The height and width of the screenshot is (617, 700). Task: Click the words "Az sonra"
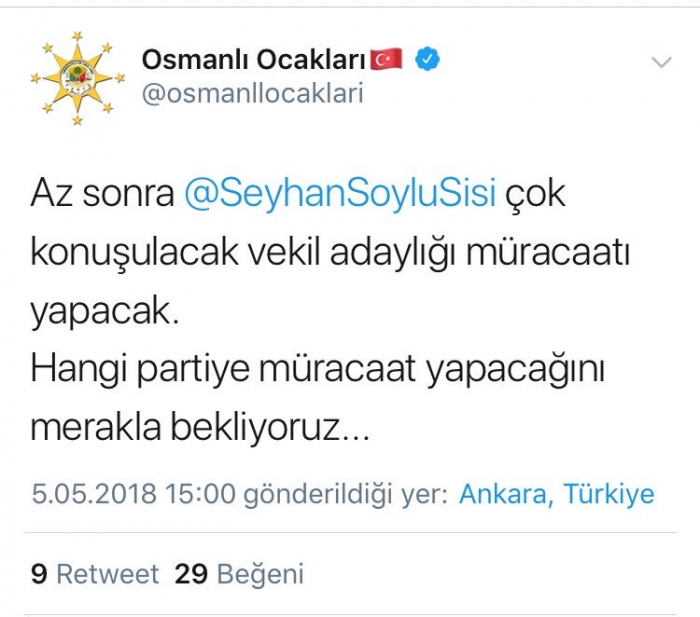pos(102,193)
